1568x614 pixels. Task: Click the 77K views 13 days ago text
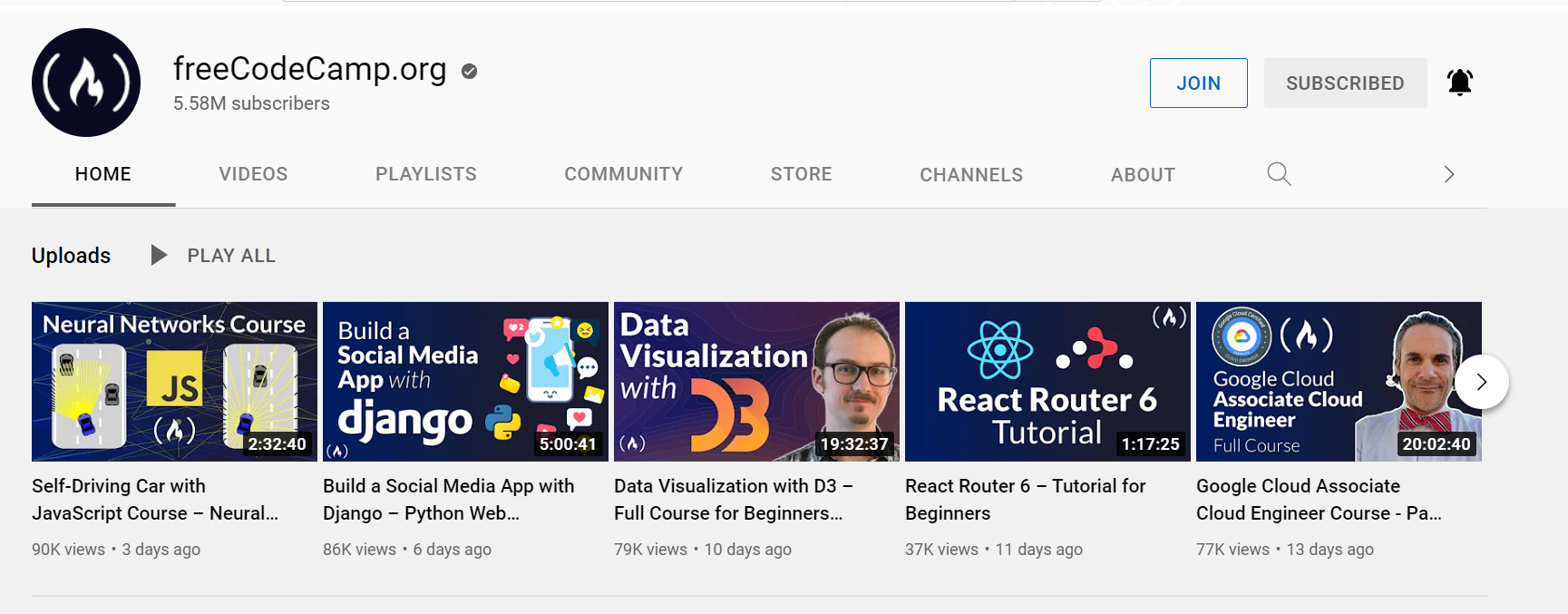(1285, 550)
